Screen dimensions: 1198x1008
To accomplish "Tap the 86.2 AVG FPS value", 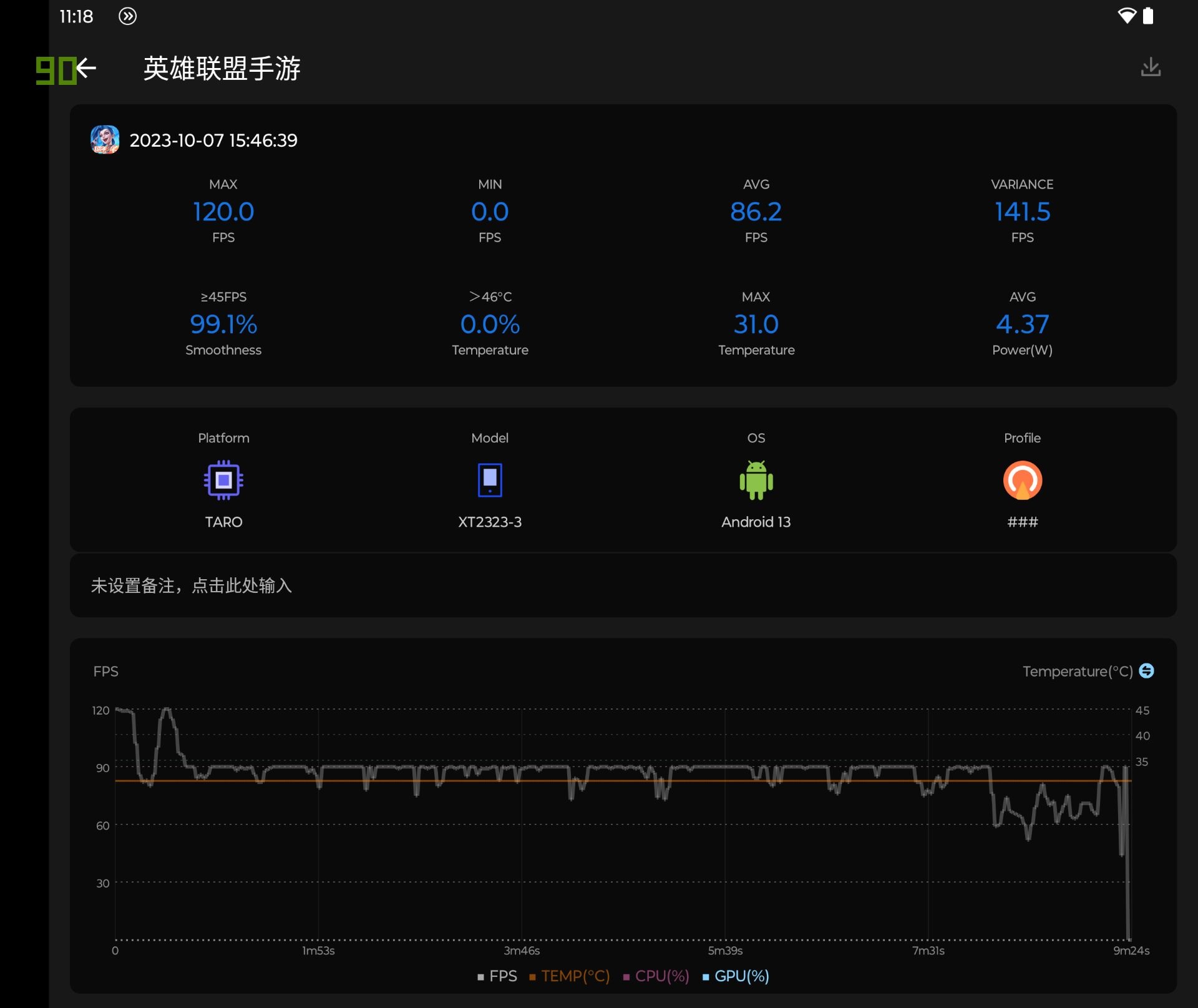I will pos(756,212).
